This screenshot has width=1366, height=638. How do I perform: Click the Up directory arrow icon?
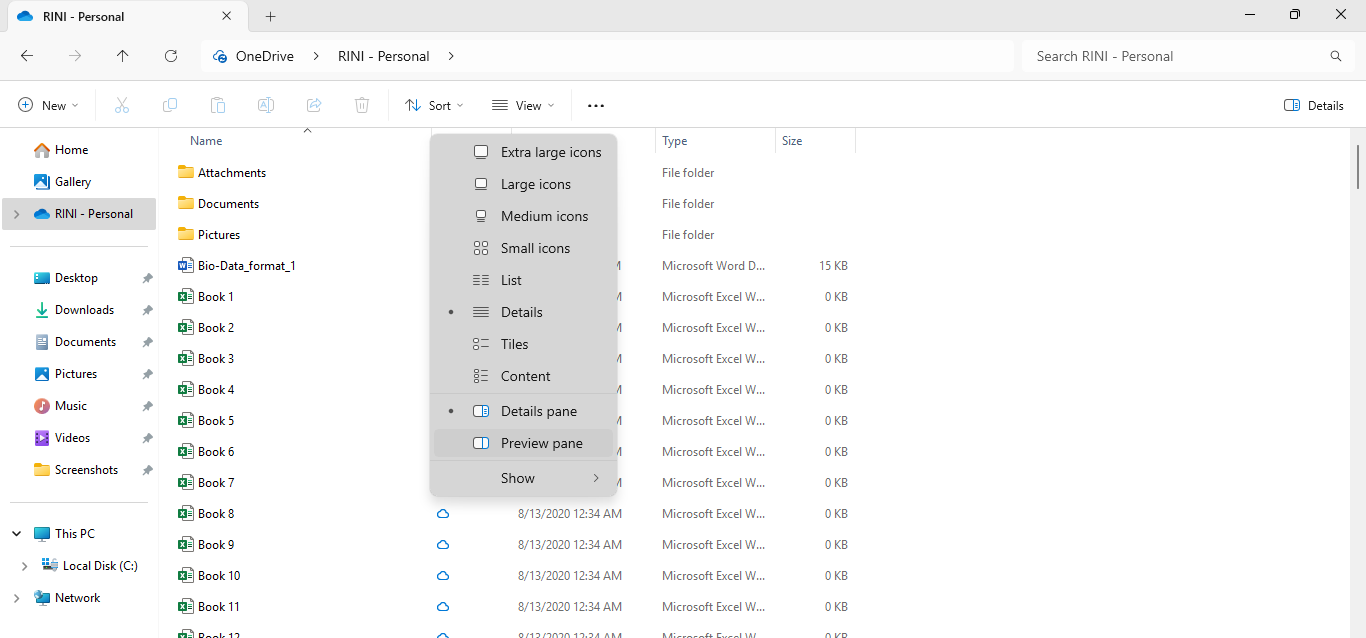123,56
